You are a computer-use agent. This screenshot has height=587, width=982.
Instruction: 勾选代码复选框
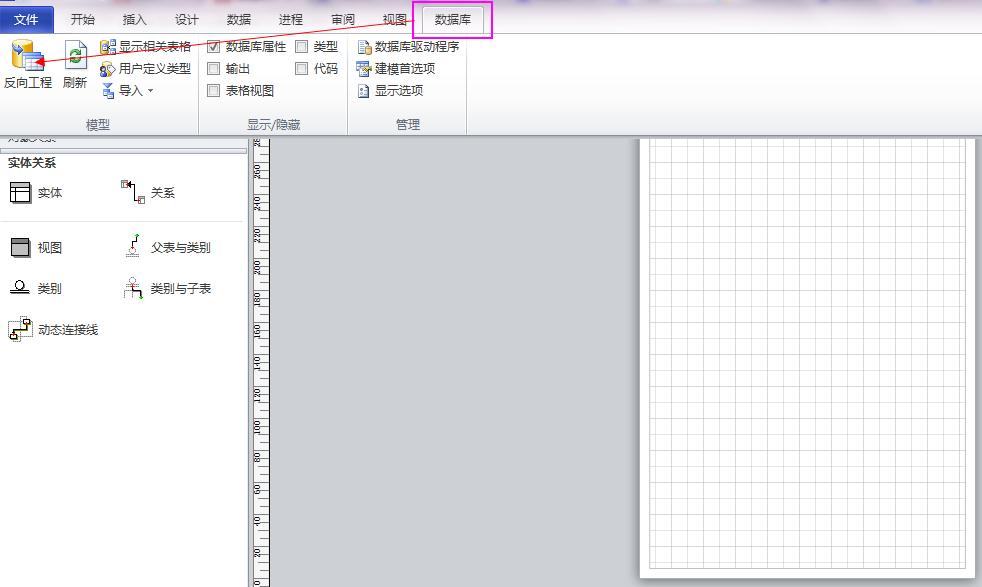point(302,68)
